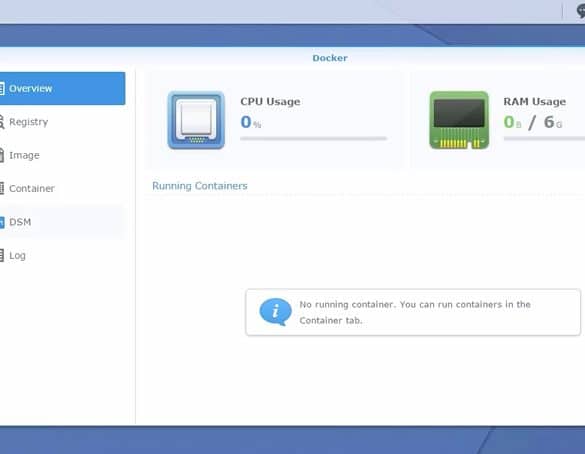Click the CPU chip icon

(x=196, y=120)
